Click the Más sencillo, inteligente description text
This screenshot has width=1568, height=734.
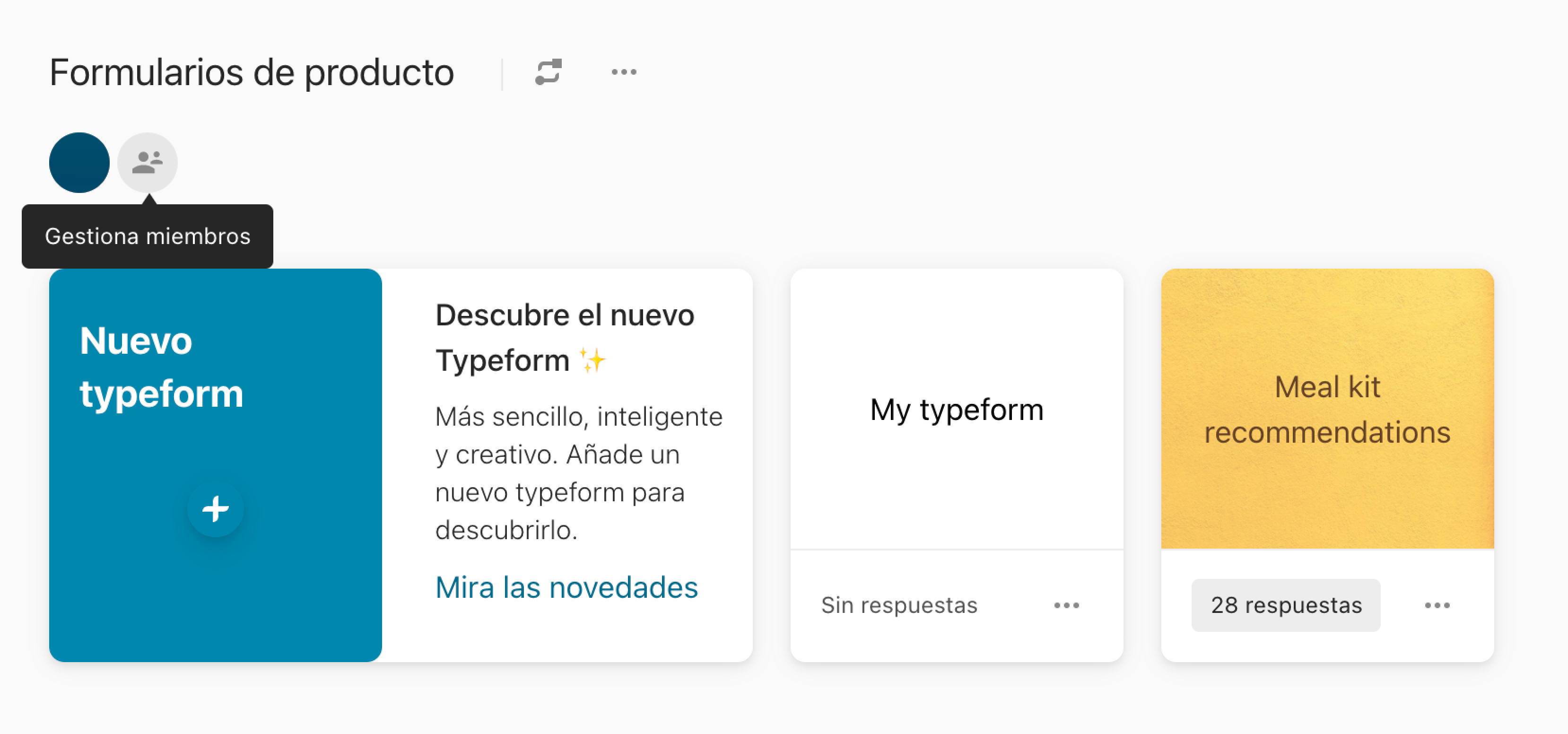pos(579,473)
